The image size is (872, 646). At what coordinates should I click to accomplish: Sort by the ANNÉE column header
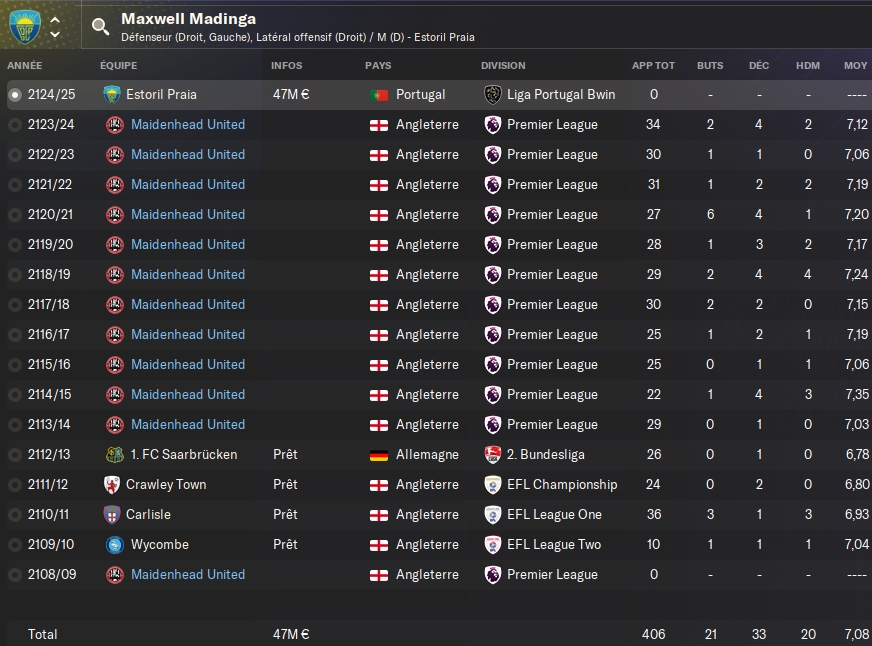(x=25, y=66)
